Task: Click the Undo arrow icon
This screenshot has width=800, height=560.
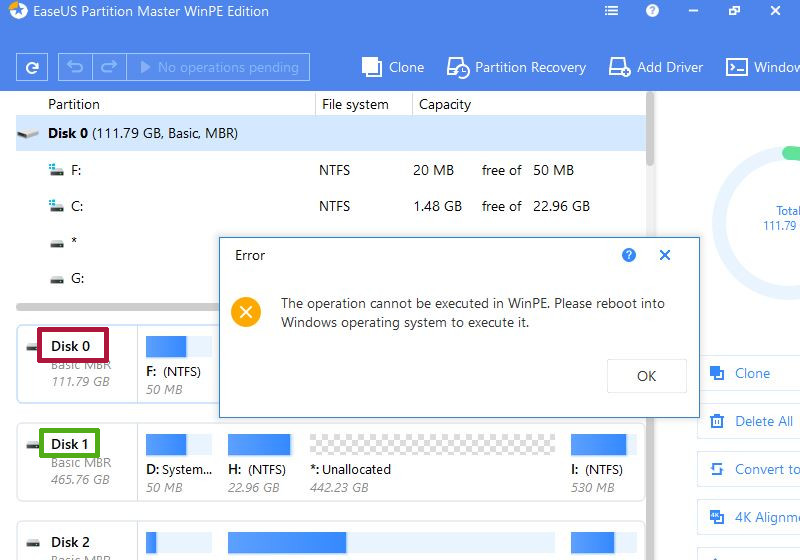Action: tap(75, 68)
